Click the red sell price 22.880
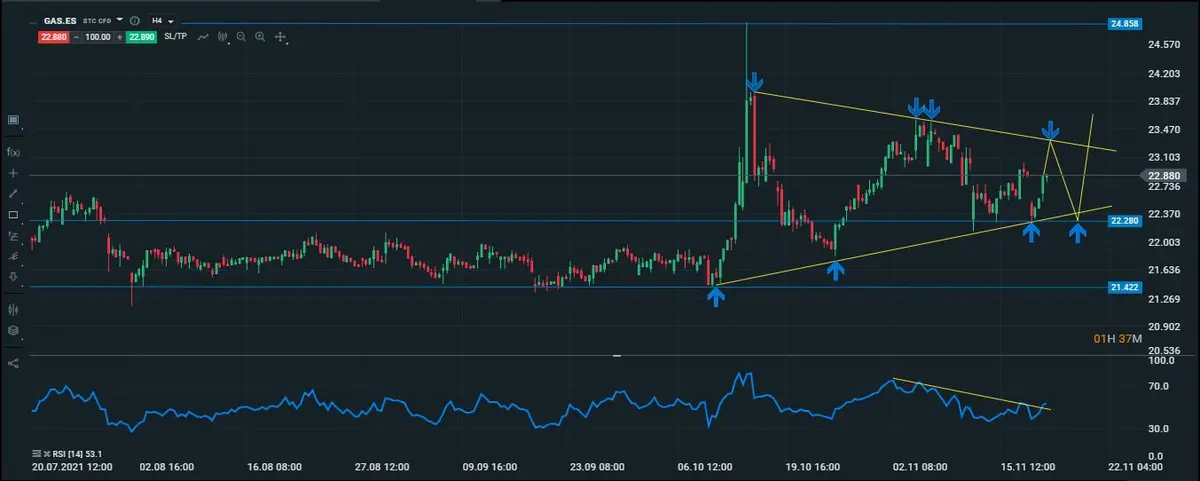The width and height of the screenshot is (1200, 481). point(52,37)
